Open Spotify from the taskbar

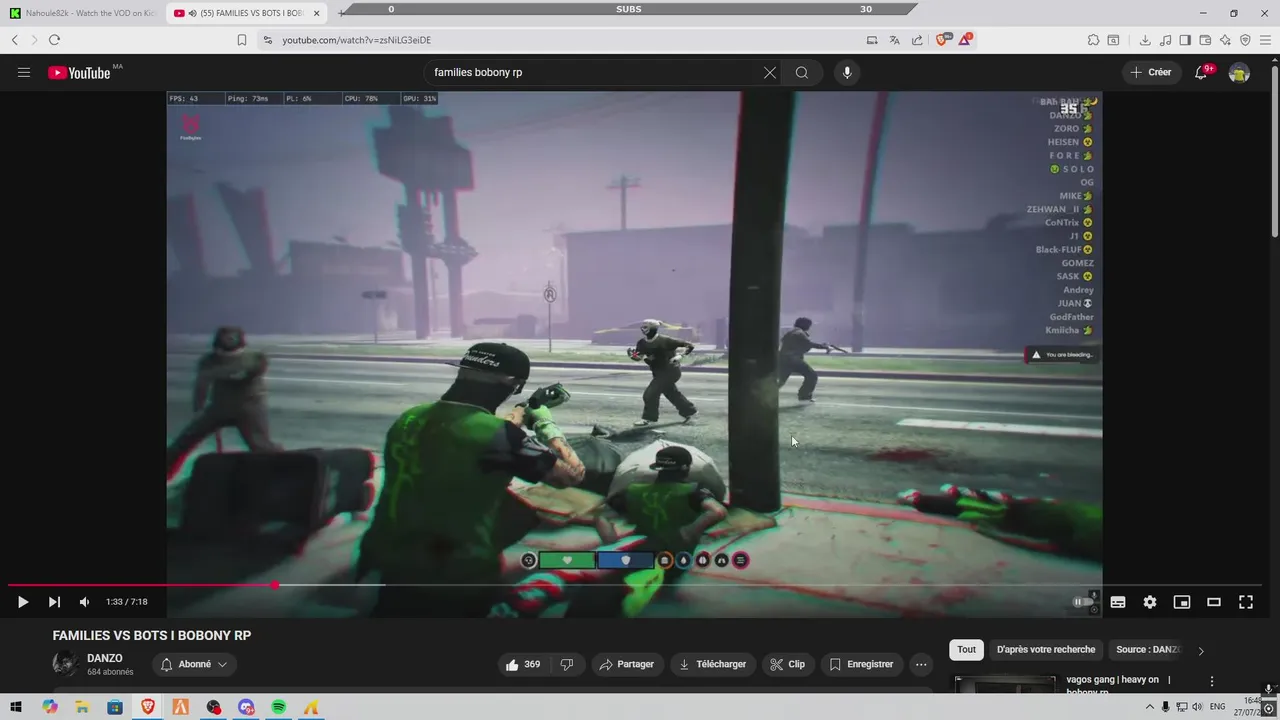tap(278, 707)
